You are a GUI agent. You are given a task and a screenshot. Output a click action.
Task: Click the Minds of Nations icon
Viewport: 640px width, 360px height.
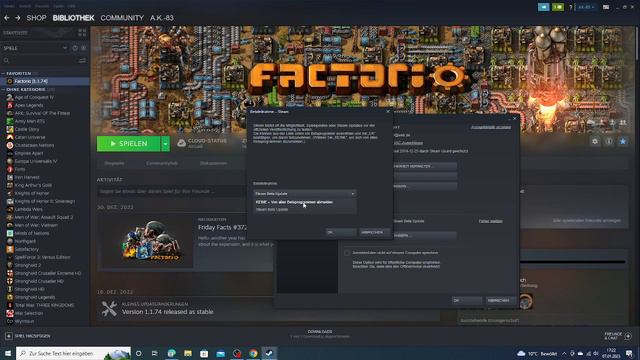[x=10, y=233]
